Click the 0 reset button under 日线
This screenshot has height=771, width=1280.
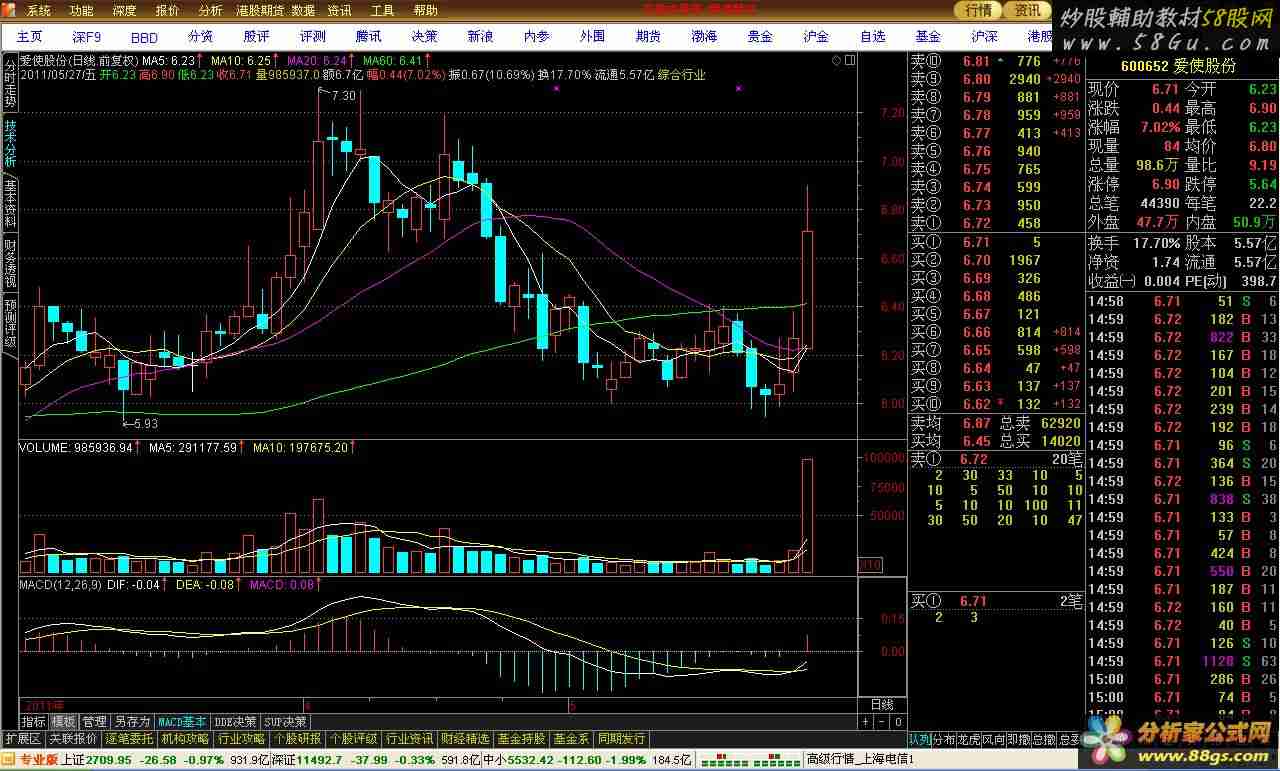pos(898,721)
